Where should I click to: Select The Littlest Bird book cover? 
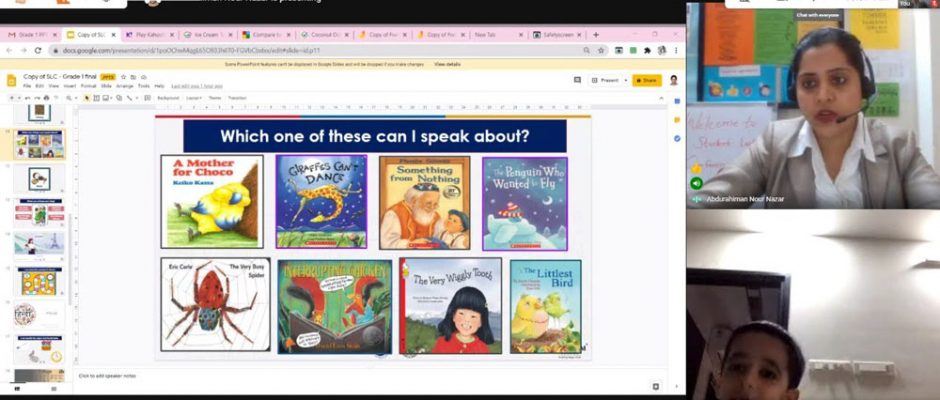tap(546, 306)
